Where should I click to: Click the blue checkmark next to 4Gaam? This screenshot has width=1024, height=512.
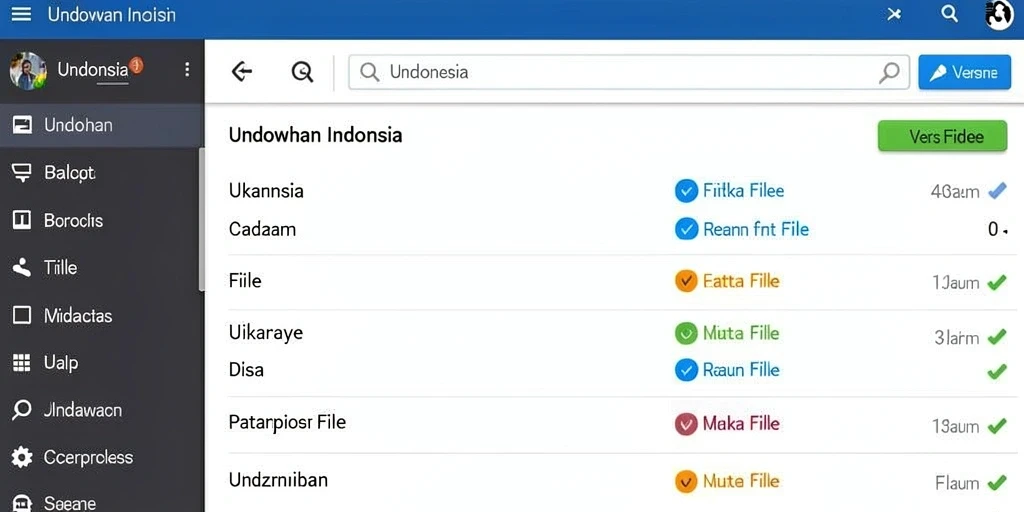point(997,191)
